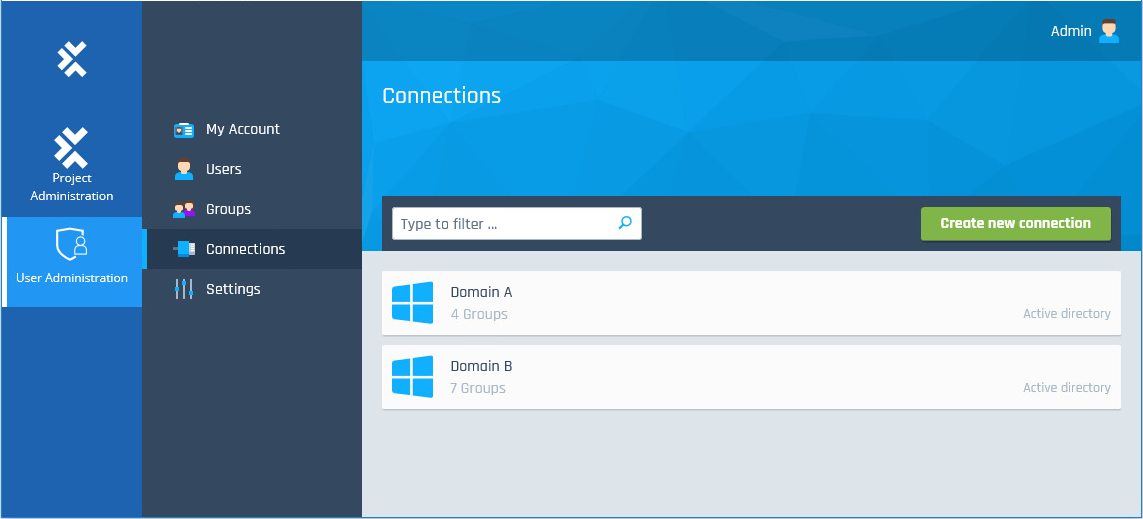Click the Groups people icon
The height and width of the screenshot is (519, 1143).
click(184, 209)
